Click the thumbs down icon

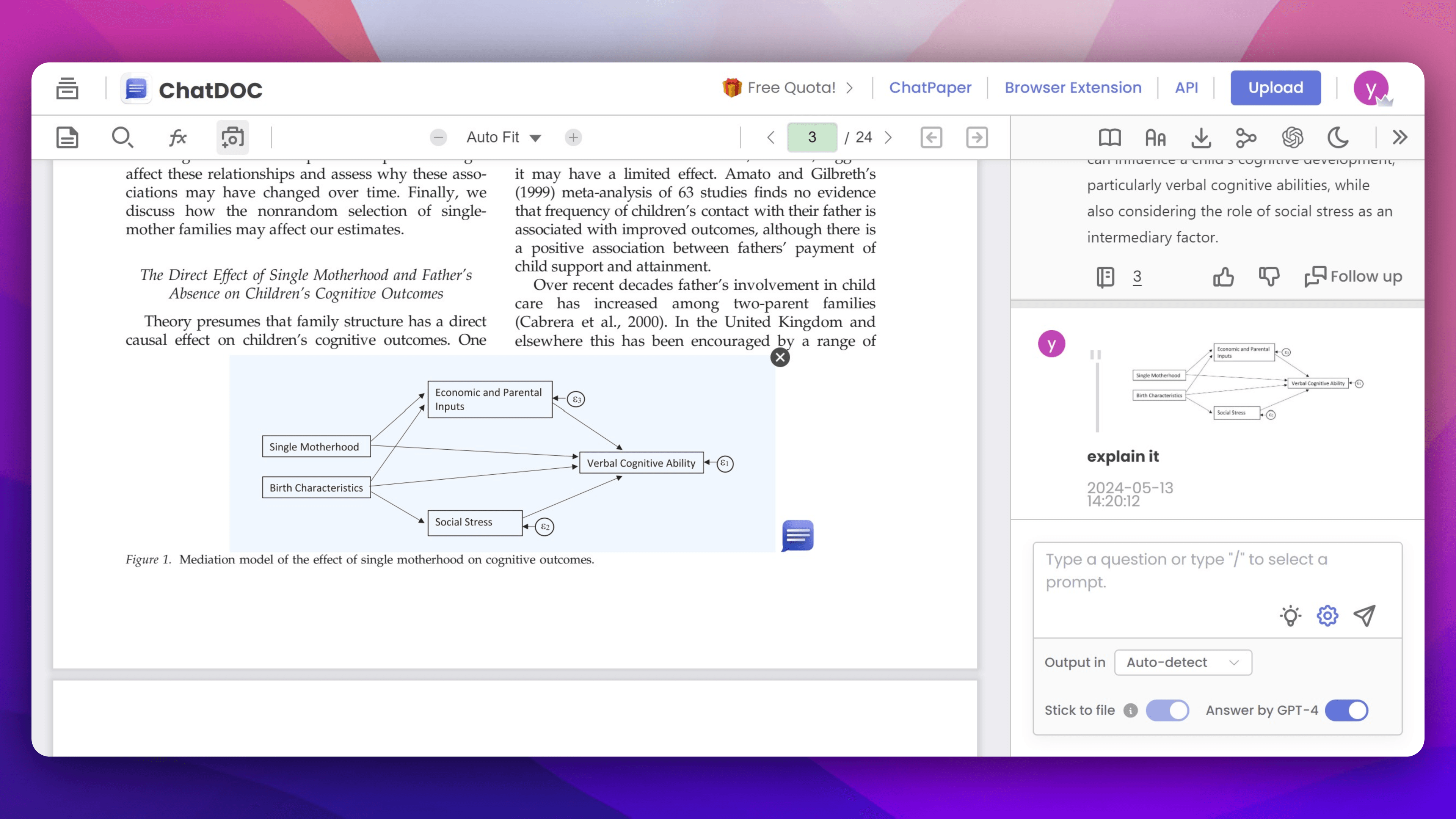1269,276
